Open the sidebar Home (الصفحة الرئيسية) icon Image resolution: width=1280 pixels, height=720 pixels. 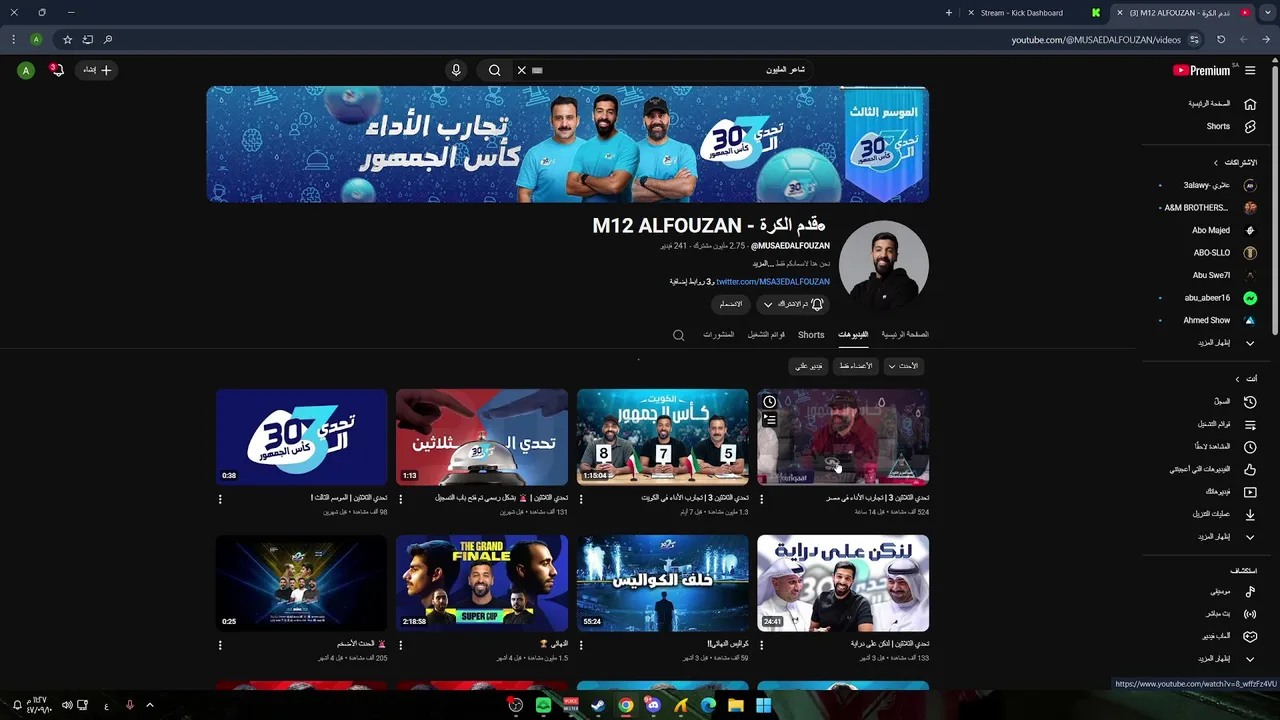point(1250,104)
